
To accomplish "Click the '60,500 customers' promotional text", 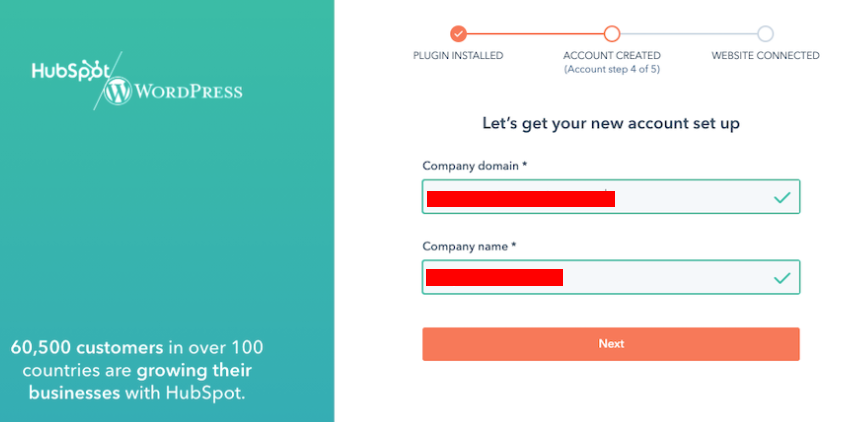I will (x=87, y=349).
